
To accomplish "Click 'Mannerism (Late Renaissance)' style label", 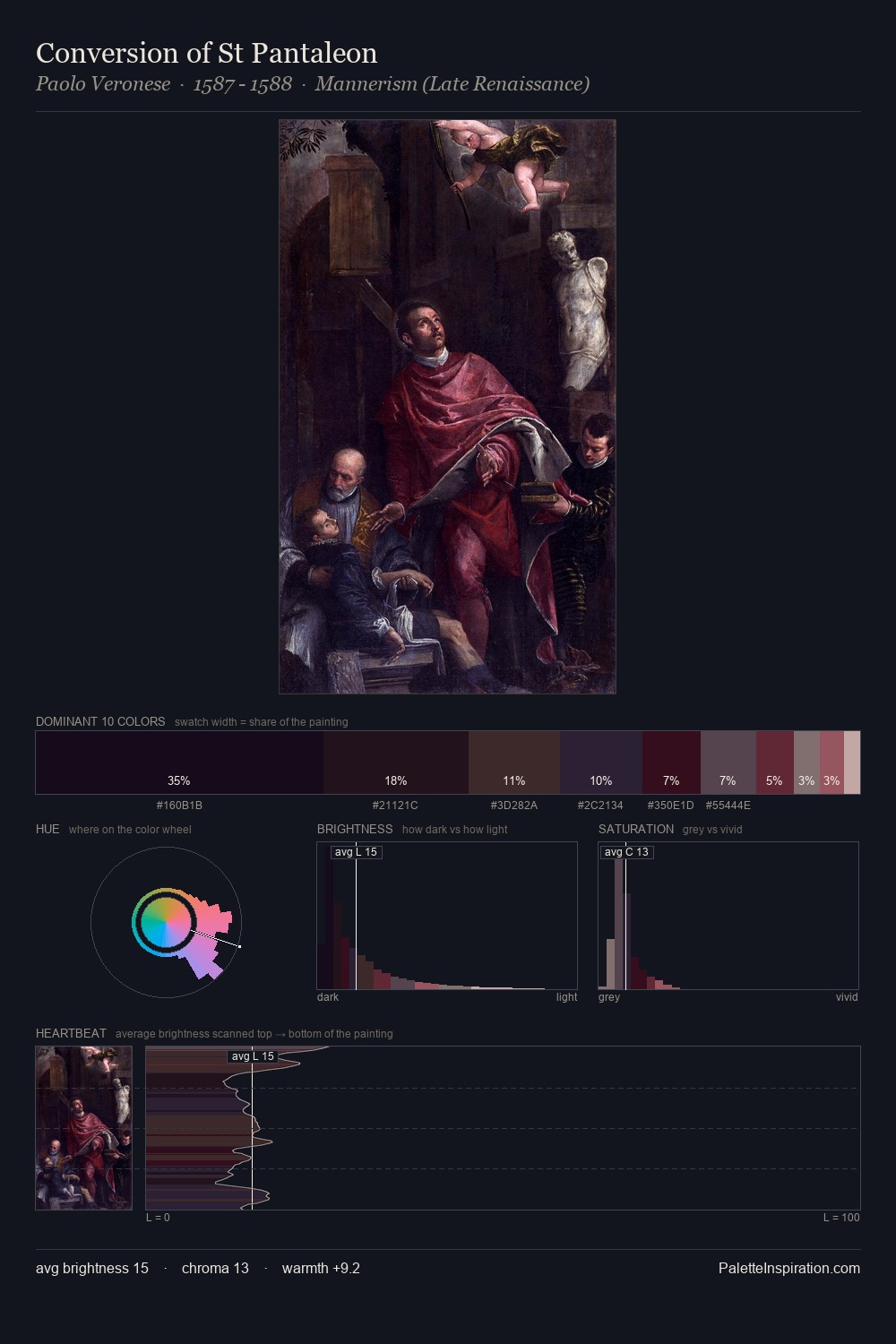I will click(x=452, y=83).
